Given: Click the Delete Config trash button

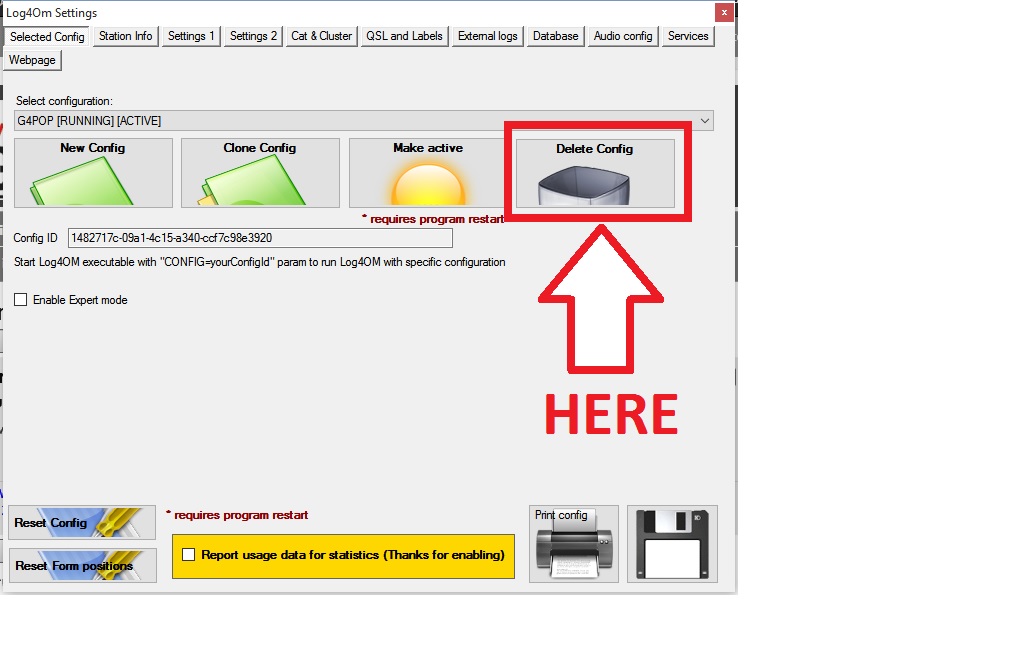Looking at the screenshot, I should pos(595,173).
